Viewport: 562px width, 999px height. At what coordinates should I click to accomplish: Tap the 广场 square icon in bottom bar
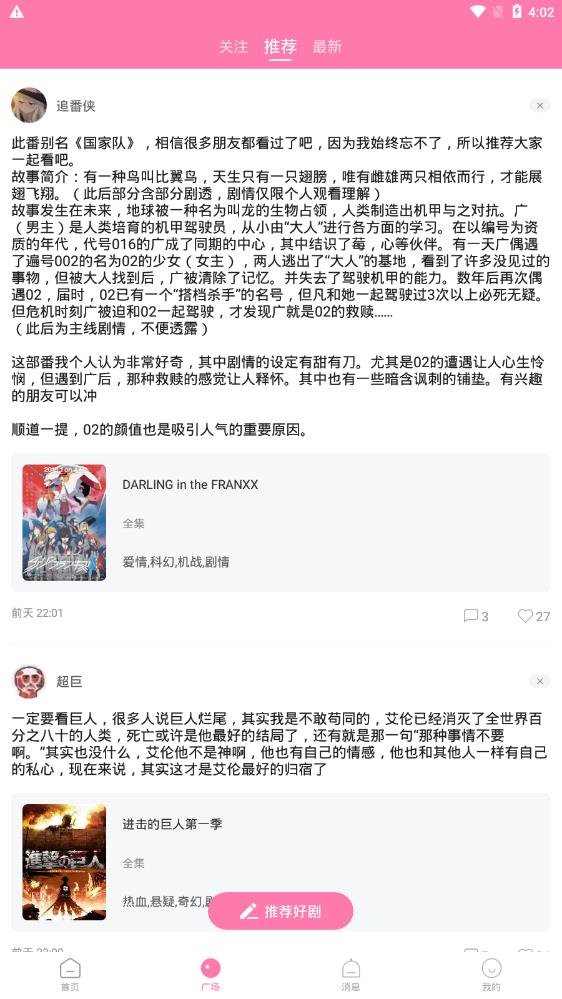[210, 969]
